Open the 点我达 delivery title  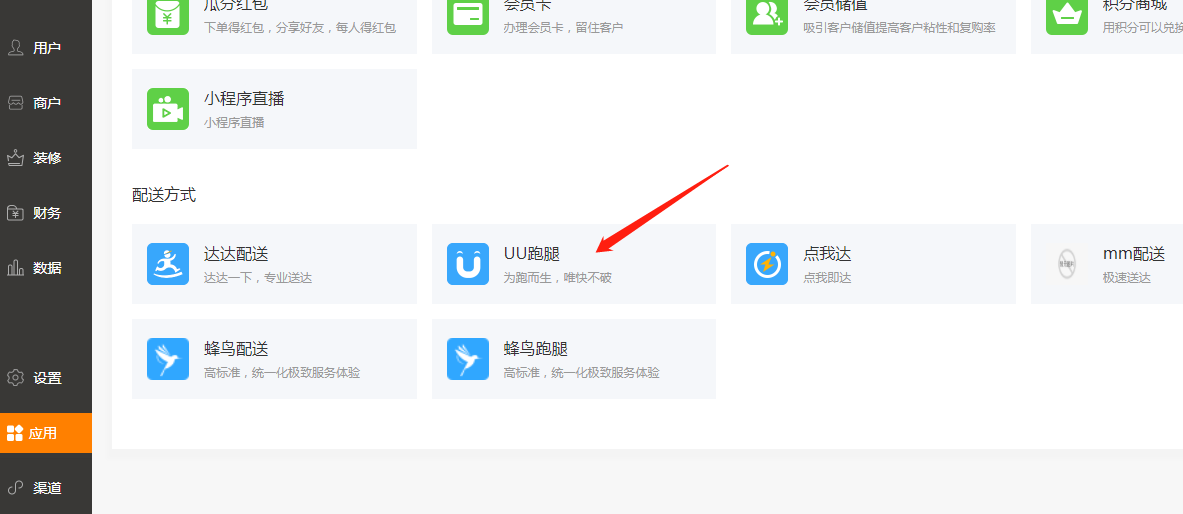[x=827, y=254]
